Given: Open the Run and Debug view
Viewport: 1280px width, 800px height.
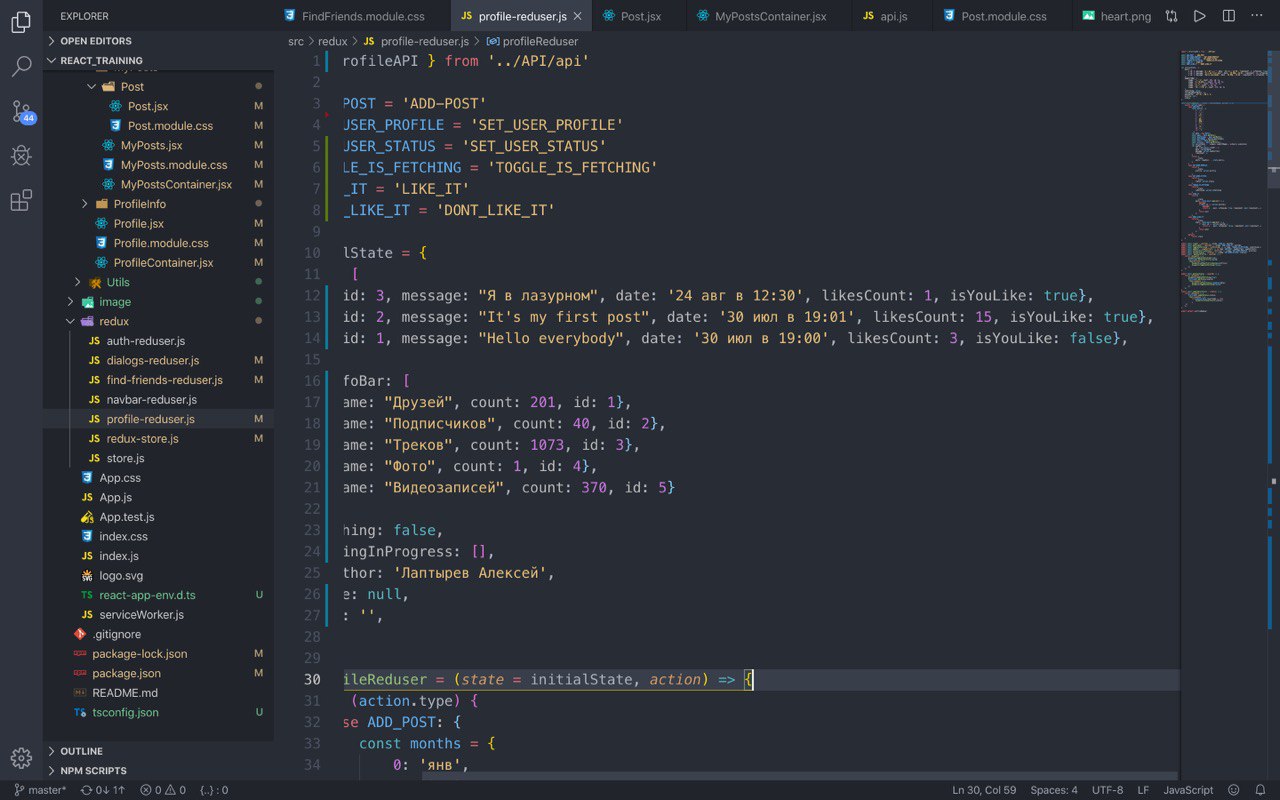Looking at the screenshot, I should click(x=21, y=156).
